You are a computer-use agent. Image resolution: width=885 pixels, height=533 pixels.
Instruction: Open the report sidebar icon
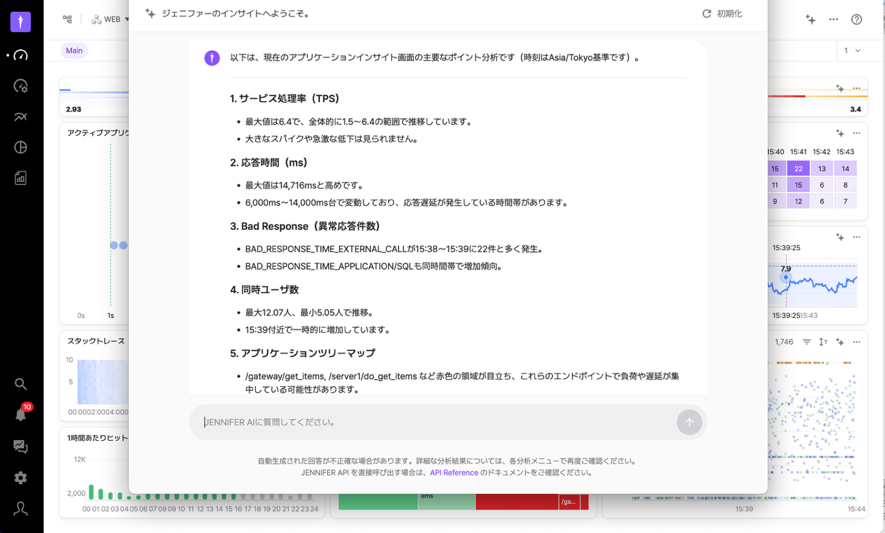[x=20, y=178]
